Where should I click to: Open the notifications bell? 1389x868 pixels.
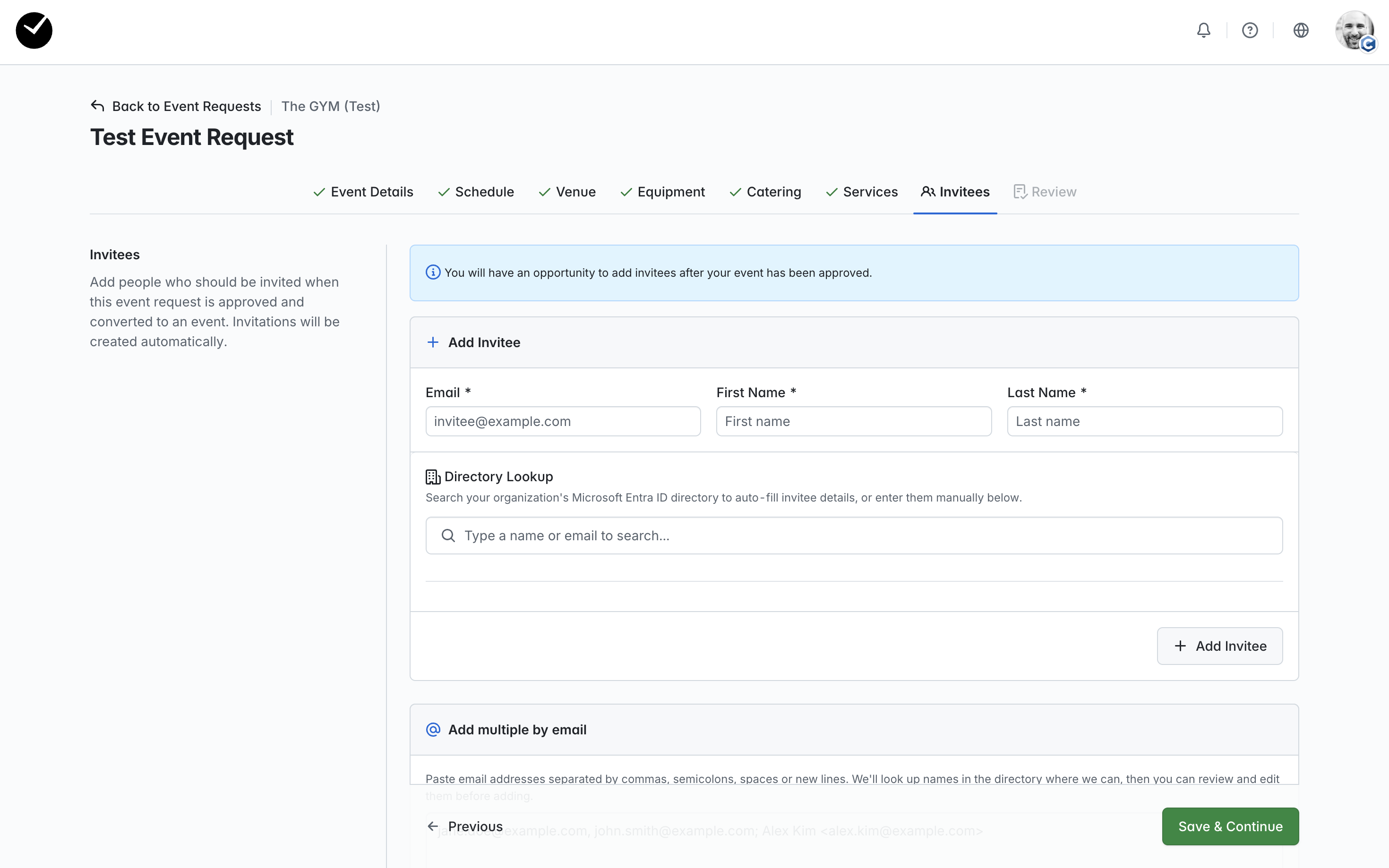[x=1203, y=30]
